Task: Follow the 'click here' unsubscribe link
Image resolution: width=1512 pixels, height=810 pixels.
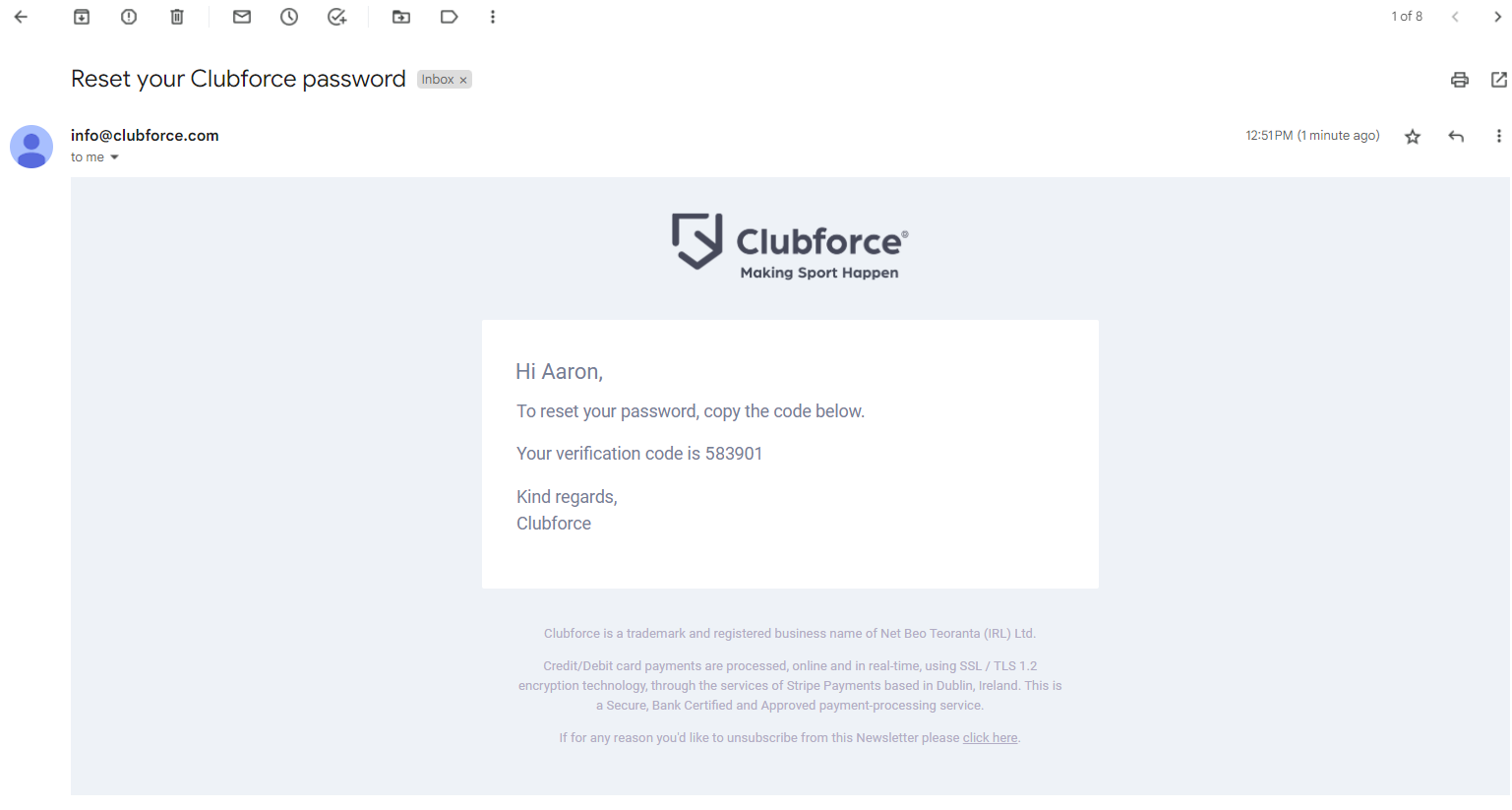Action: coord(990,738)
